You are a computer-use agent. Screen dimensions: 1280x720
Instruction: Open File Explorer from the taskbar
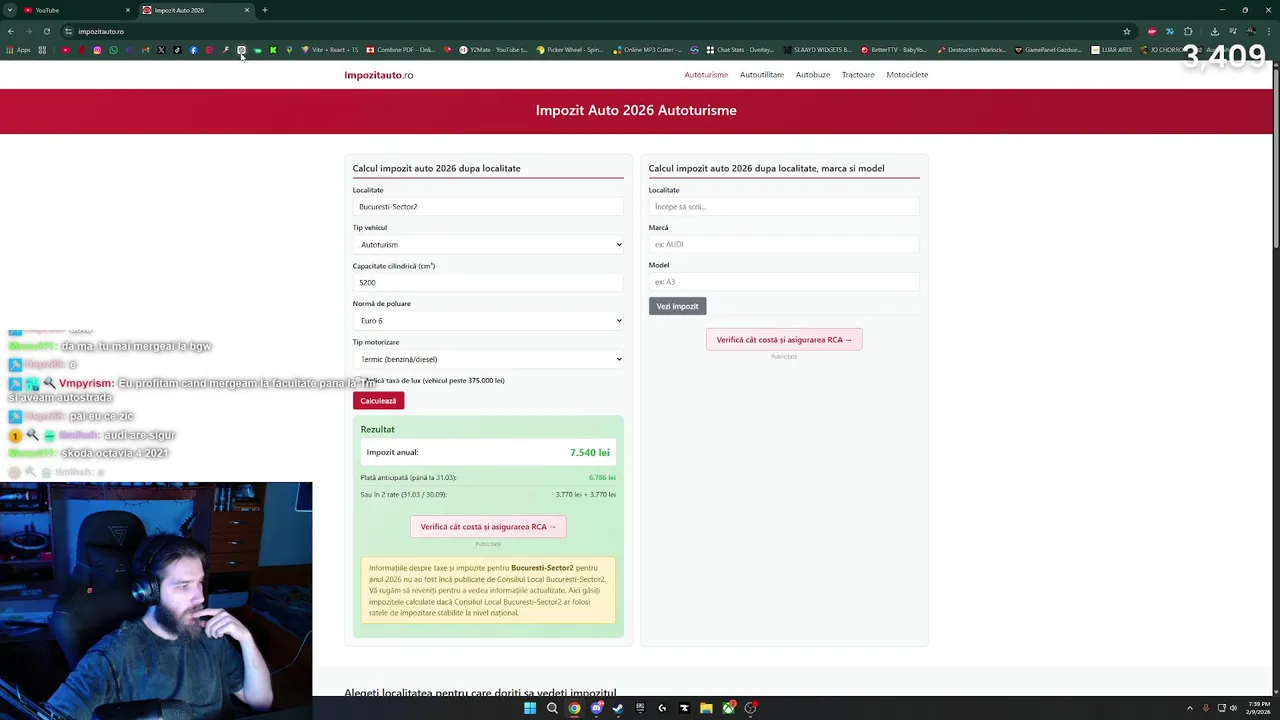(x=706, y=708)
